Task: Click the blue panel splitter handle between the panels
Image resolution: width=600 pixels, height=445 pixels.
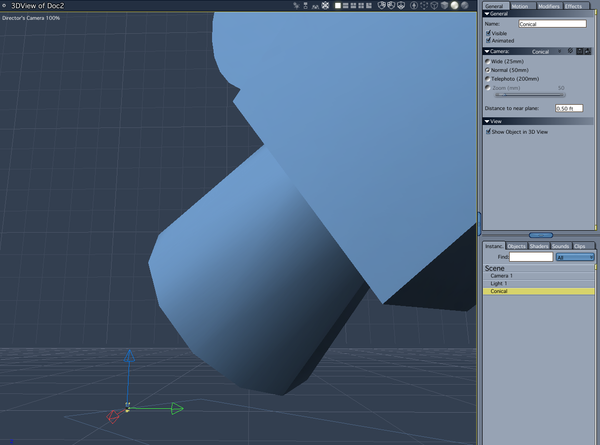Action: click(541, 235)
